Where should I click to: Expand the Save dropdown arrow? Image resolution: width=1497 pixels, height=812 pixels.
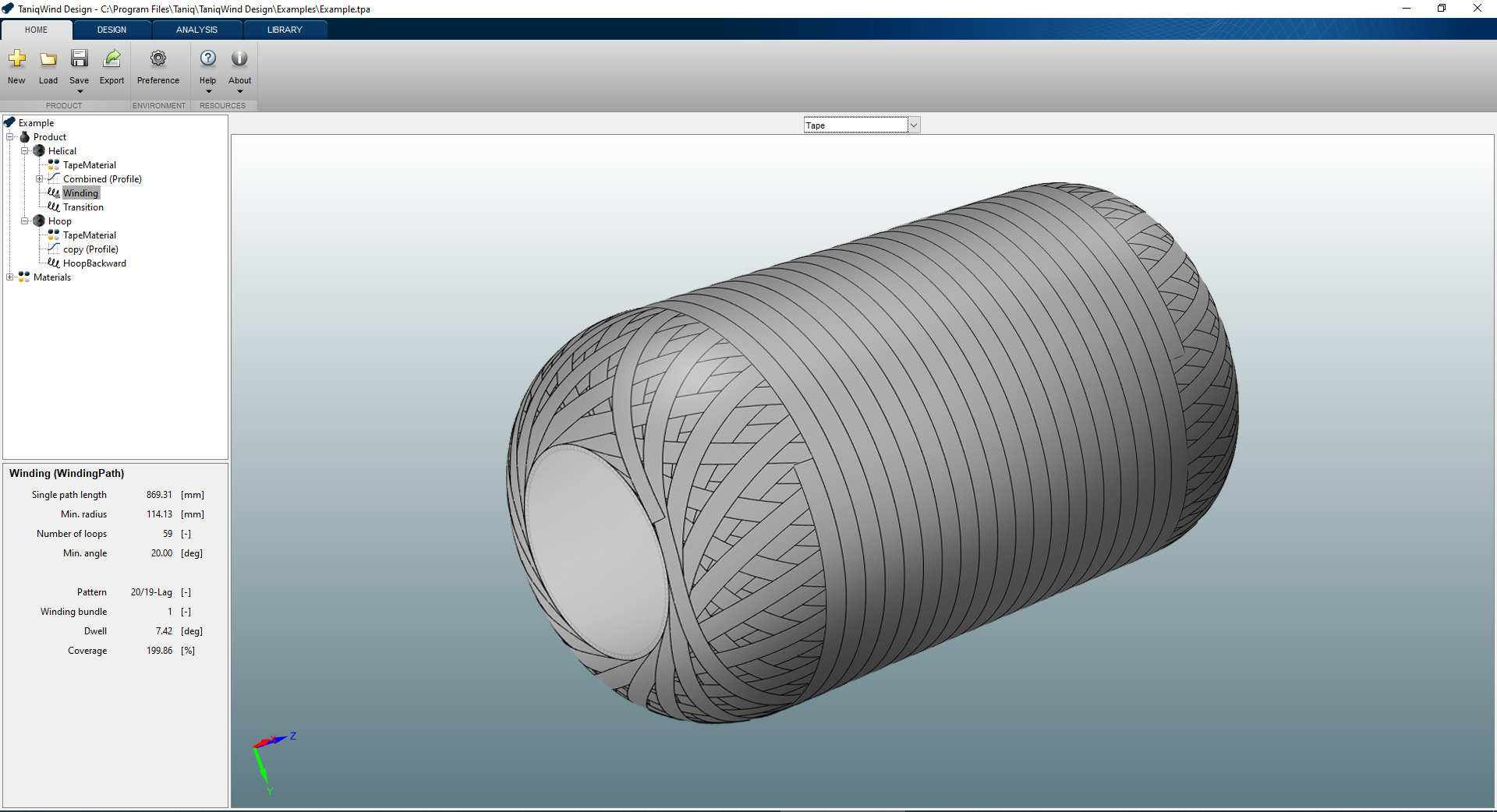(80, 91)
